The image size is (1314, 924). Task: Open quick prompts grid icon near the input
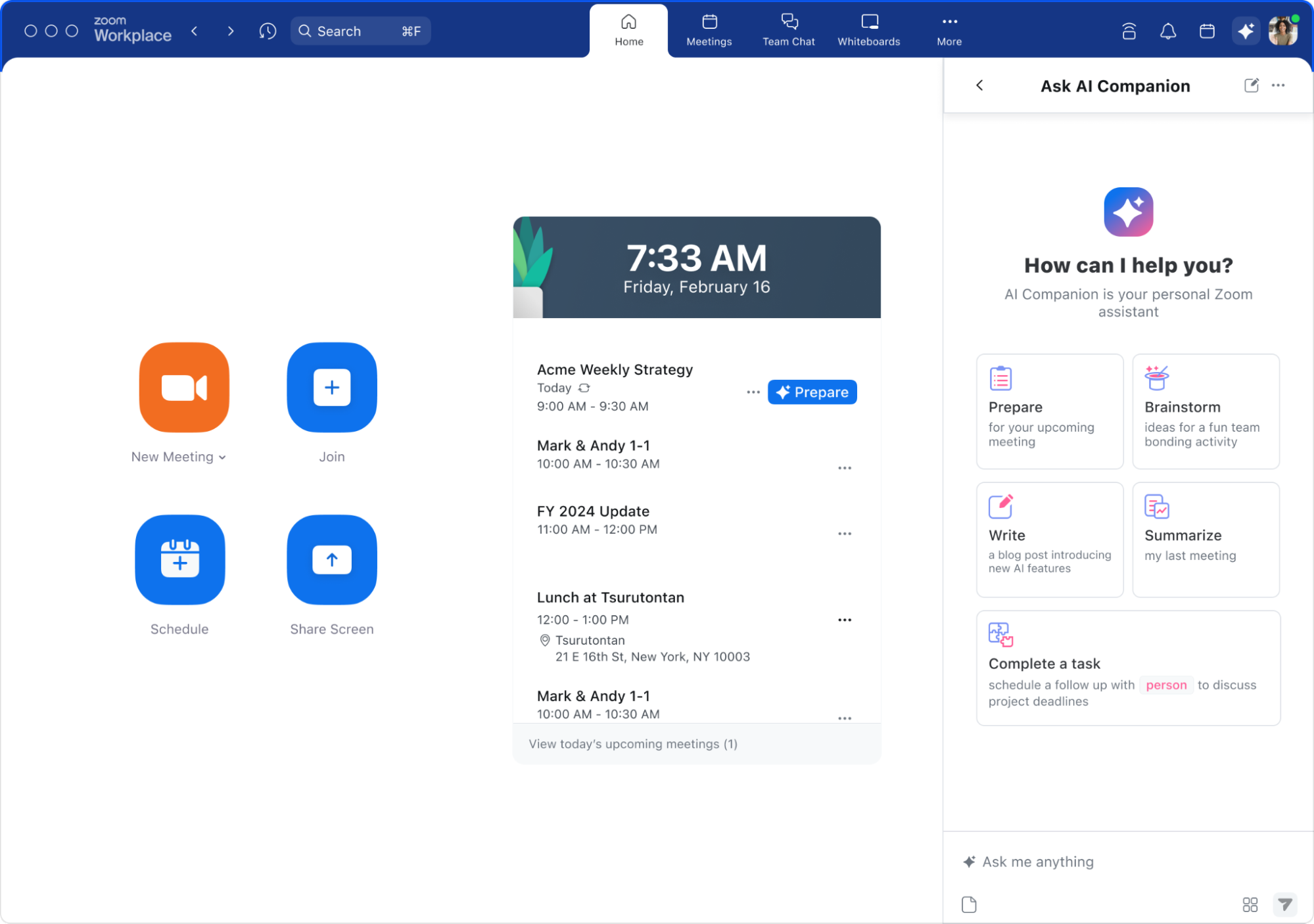(x=1250, y=904)
